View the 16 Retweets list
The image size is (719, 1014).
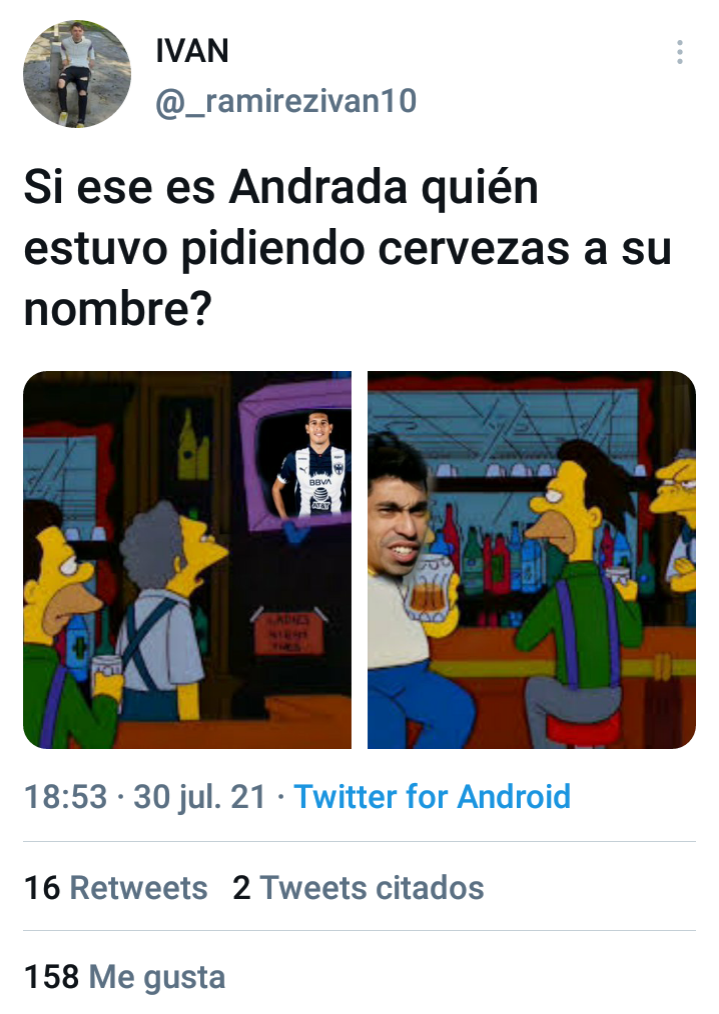pyautogui.click(x=116, y=887)
